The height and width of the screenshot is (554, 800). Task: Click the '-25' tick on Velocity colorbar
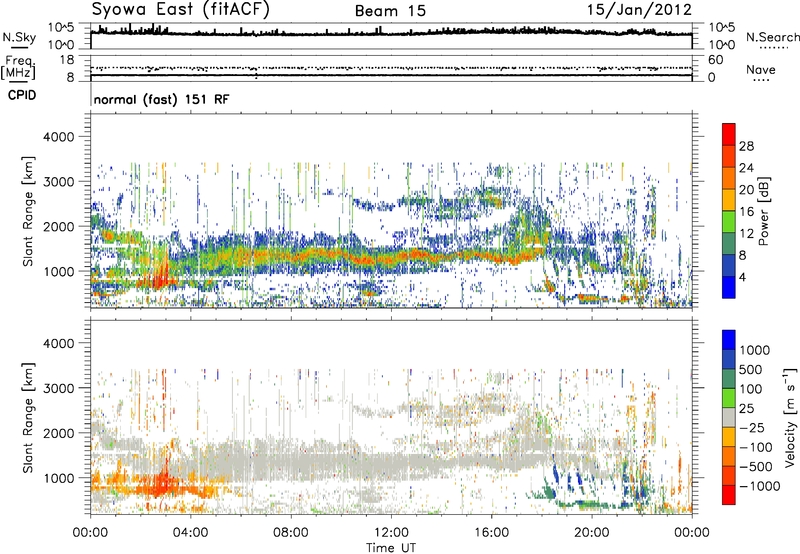click(750, 427)
